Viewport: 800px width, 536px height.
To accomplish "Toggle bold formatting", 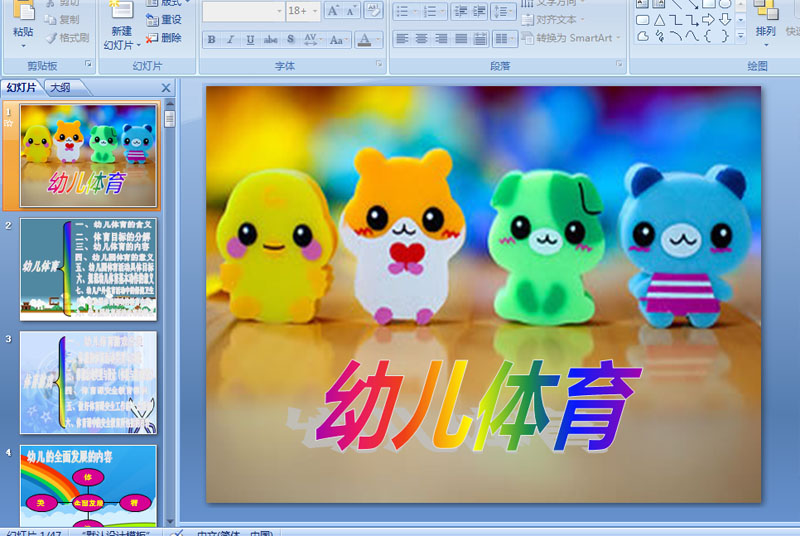I will tap(211, 39).
